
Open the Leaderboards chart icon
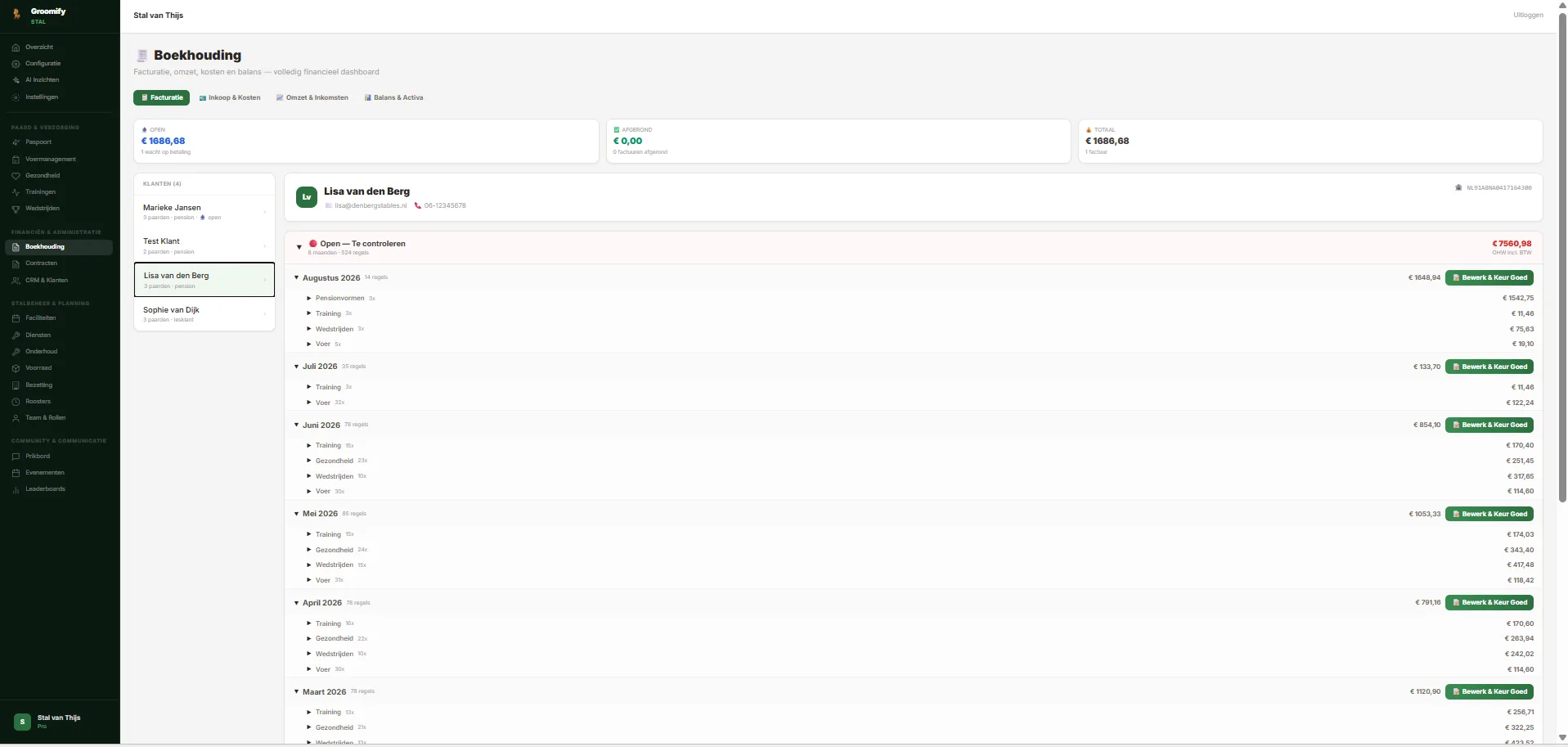coord(16,489)
